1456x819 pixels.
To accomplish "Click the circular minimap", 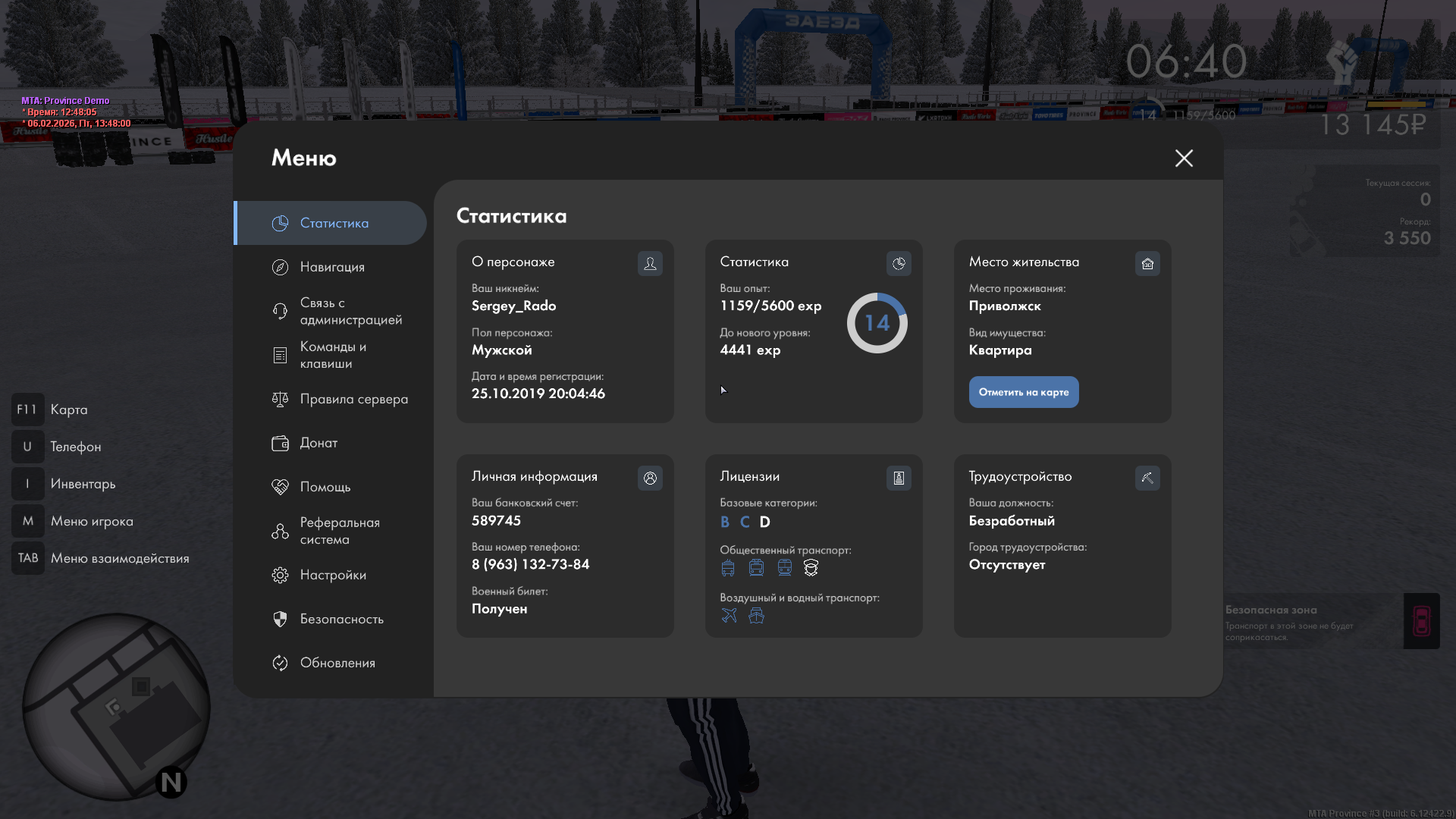I will [x=116, y=706].
